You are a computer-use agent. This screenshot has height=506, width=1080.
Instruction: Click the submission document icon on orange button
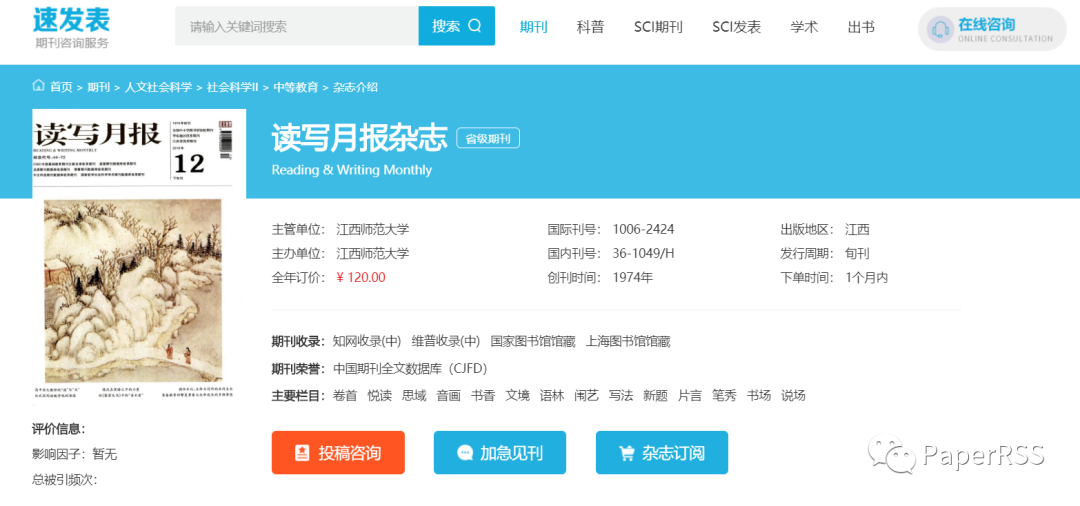302,453
